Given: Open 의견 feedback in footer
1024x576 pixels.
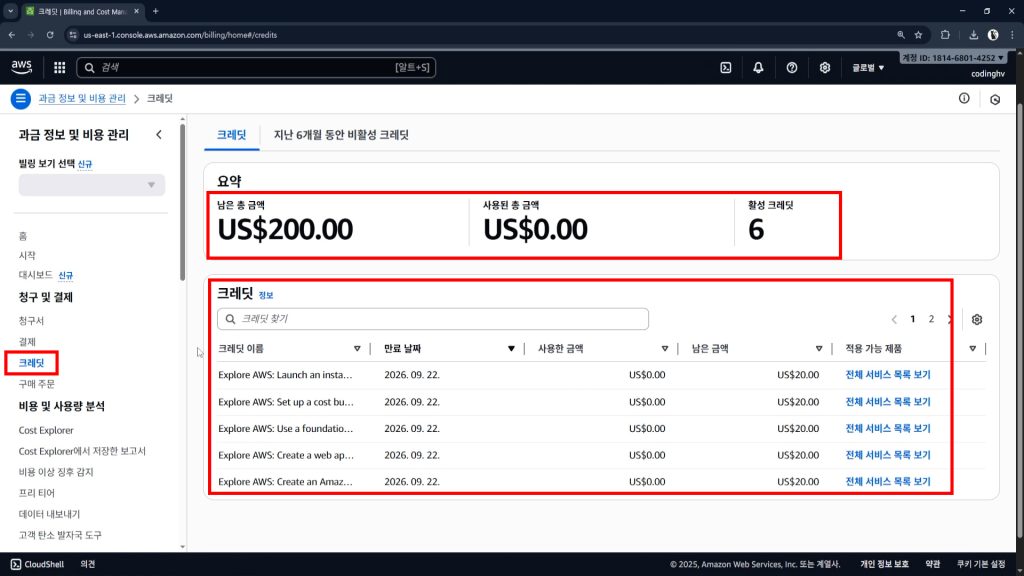Looking at the screenshot, I should [88, 564].
